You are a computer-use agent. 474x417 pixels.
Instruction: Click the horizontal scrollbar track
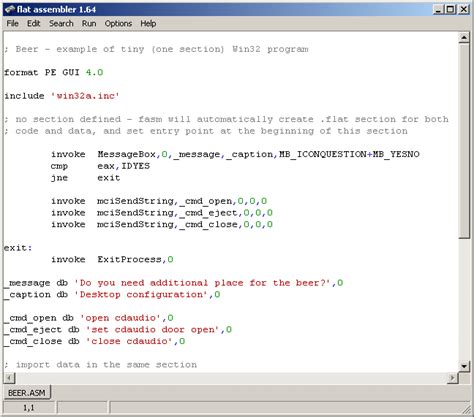[x=231, y=378]
